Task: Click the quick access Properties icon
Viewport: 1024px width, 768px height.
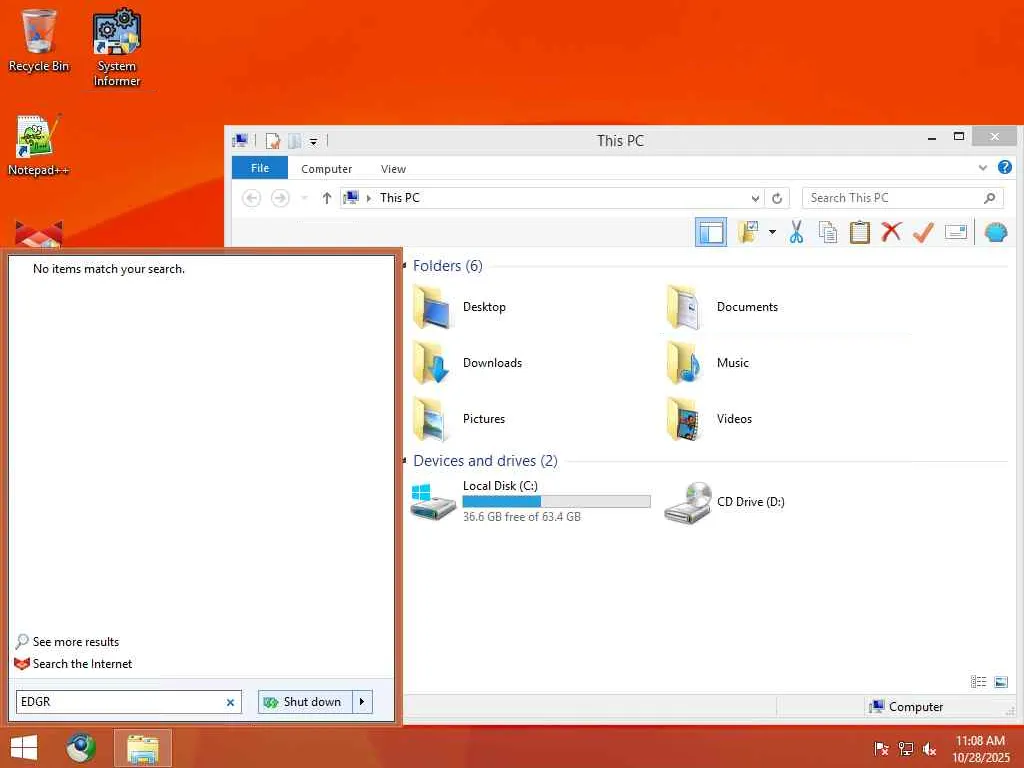Action: click(x=272, y=140)
